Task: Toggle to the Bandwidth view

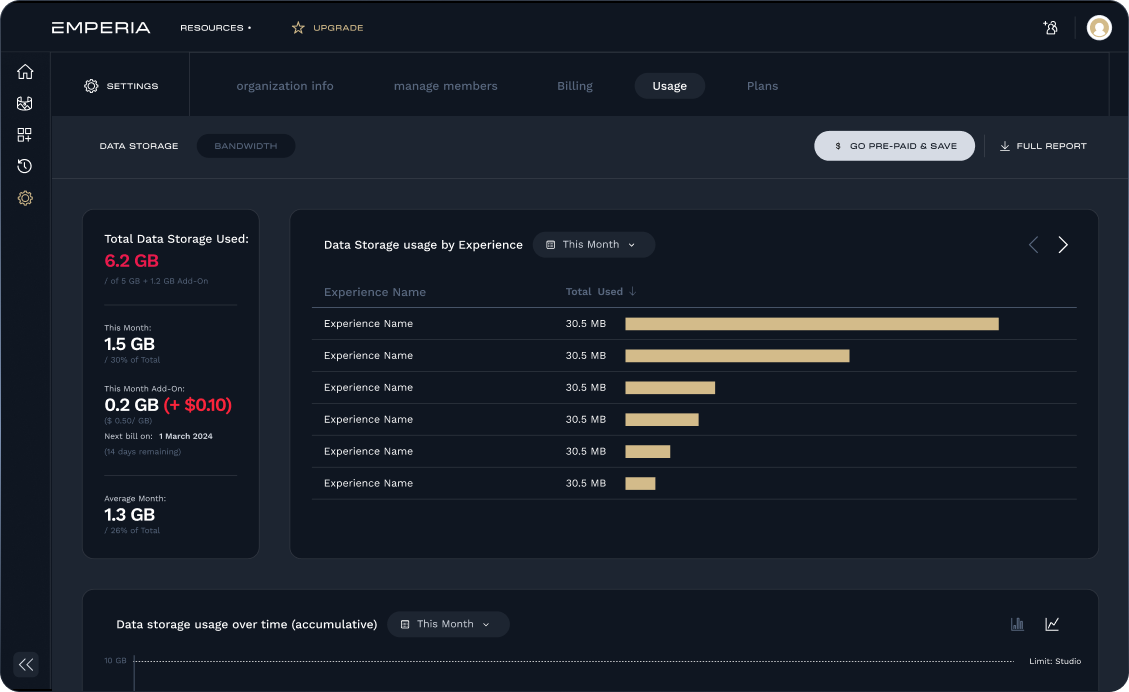Action: 245,146
